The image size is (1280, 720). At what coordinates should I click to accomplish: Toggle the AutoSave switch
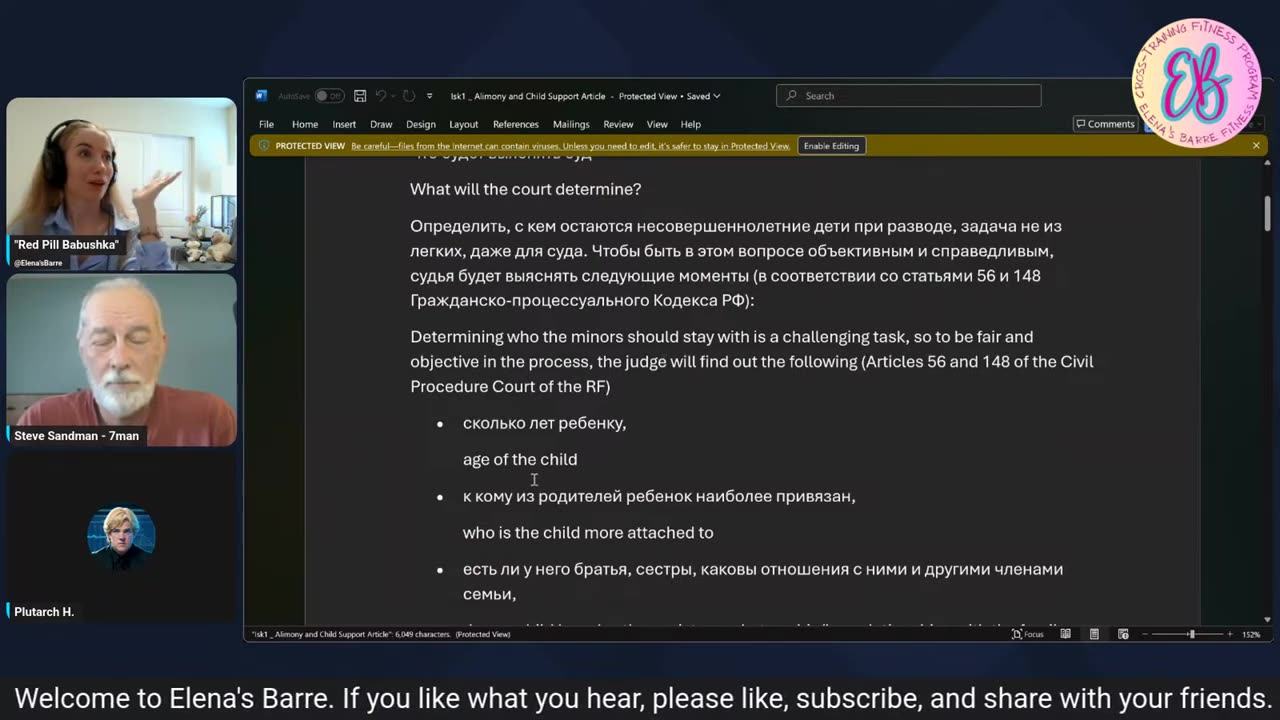click(x=329, y=96)
